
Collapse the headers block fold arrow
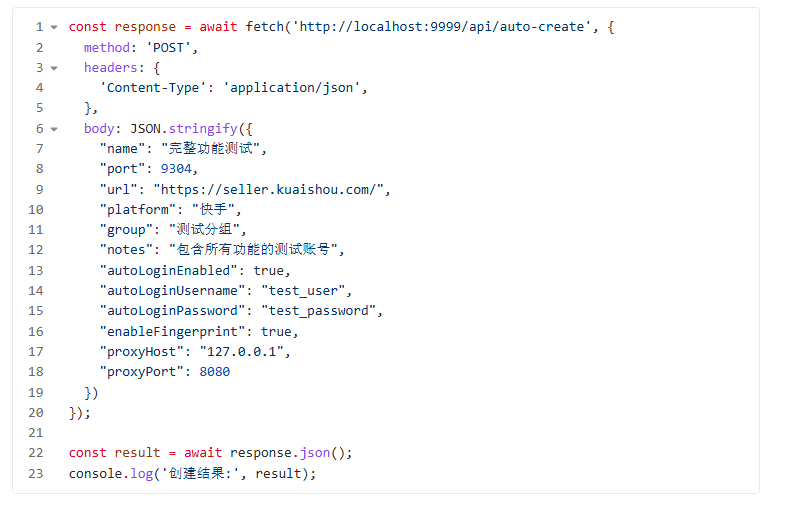(x=53, y=68)
